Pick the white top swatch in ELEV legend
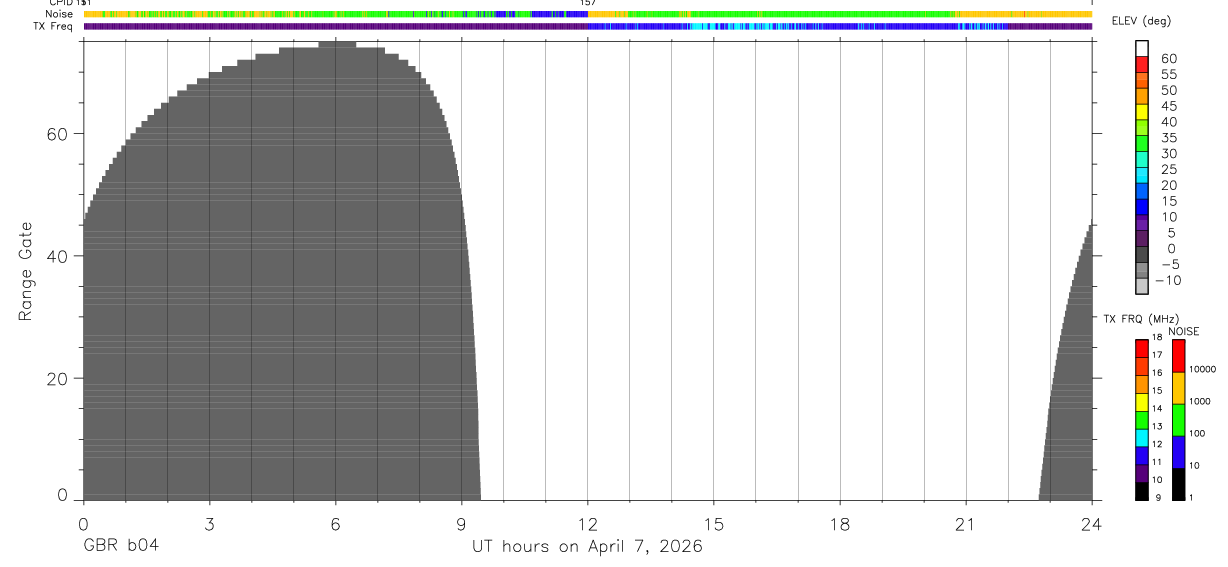Viewport: 1228px width, 567px height. tap(1142, 49)
